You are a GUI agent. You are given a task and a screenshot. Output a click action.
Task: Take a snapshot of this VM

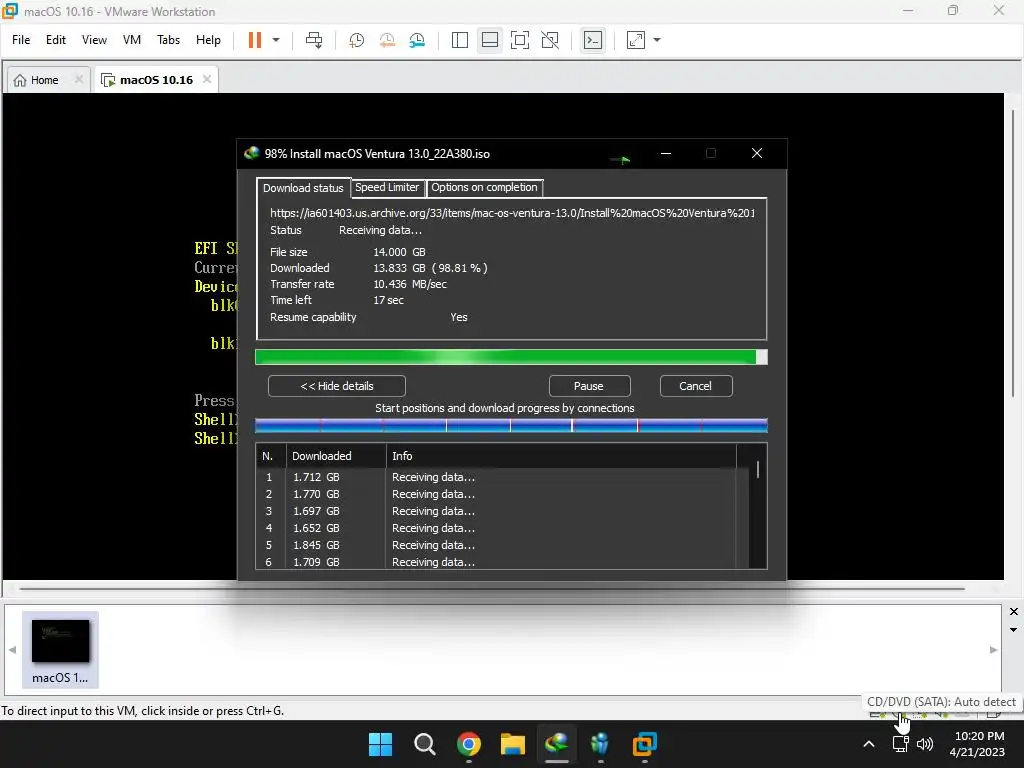pos(357,40)
